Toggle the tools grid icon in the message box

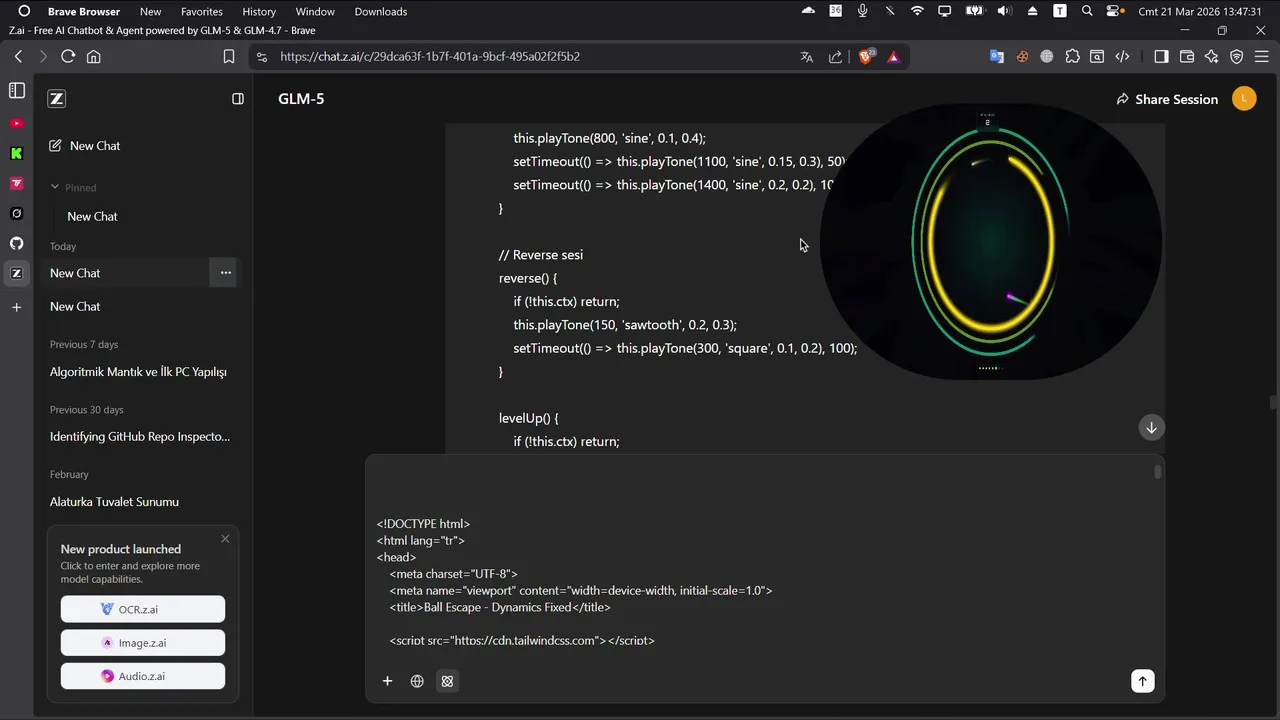pyautogui.click(x=447, y=681)
